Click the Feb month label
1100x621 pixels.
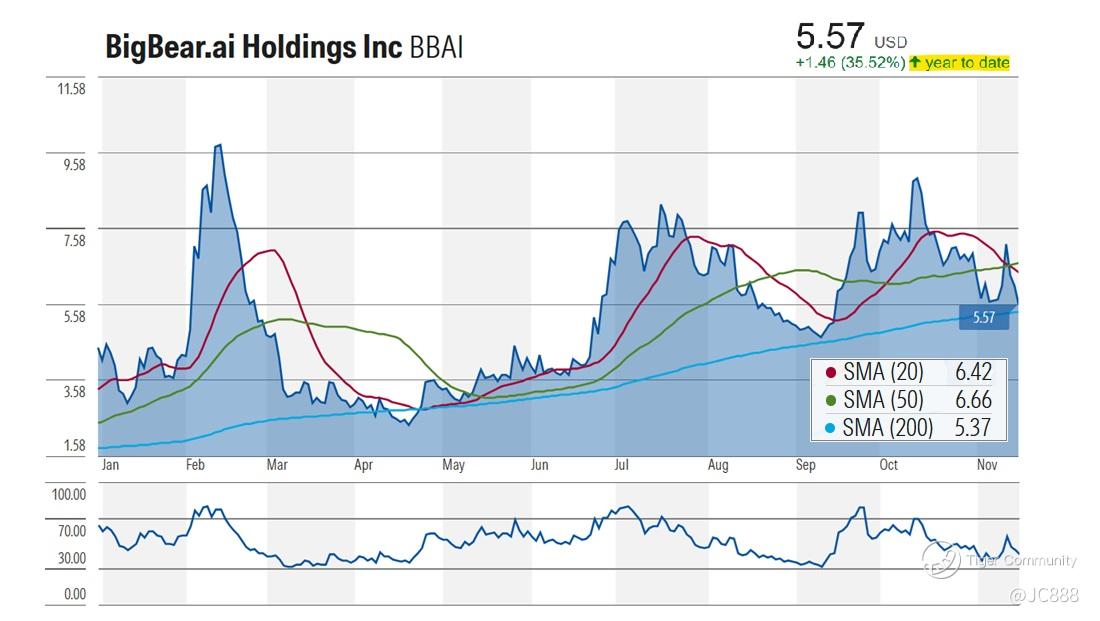pyautogui.click(x=195, y=465)
